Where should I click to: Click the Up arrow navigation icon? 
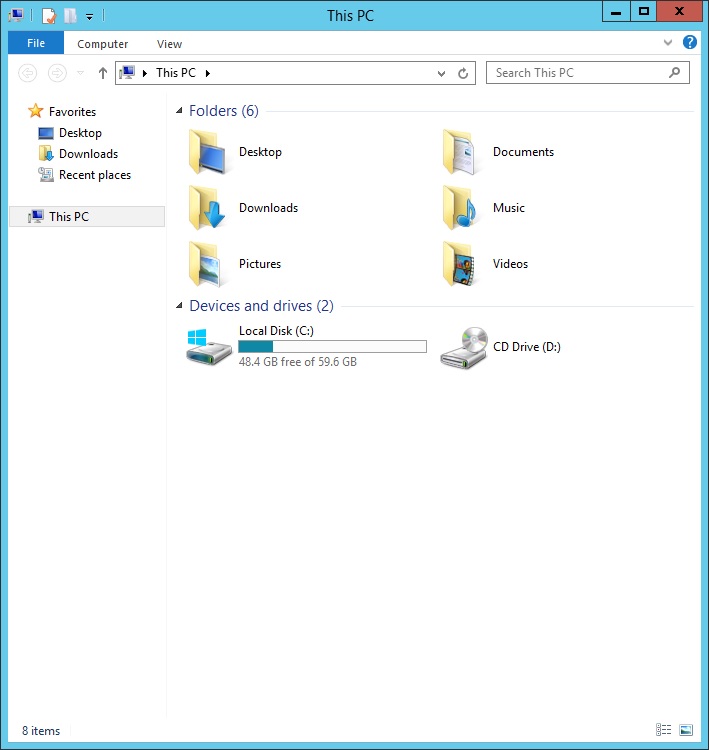[103, 73]
